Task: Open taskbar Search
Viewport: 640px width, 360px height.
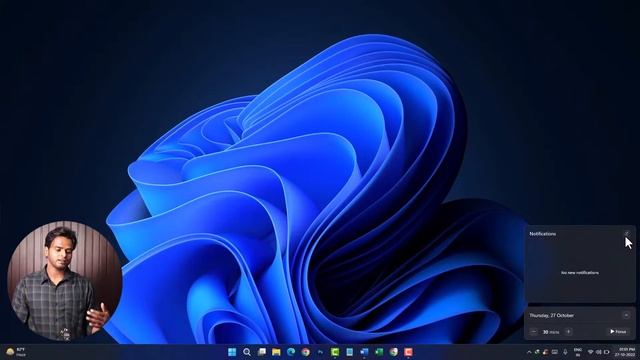Action: click(247, 352)
